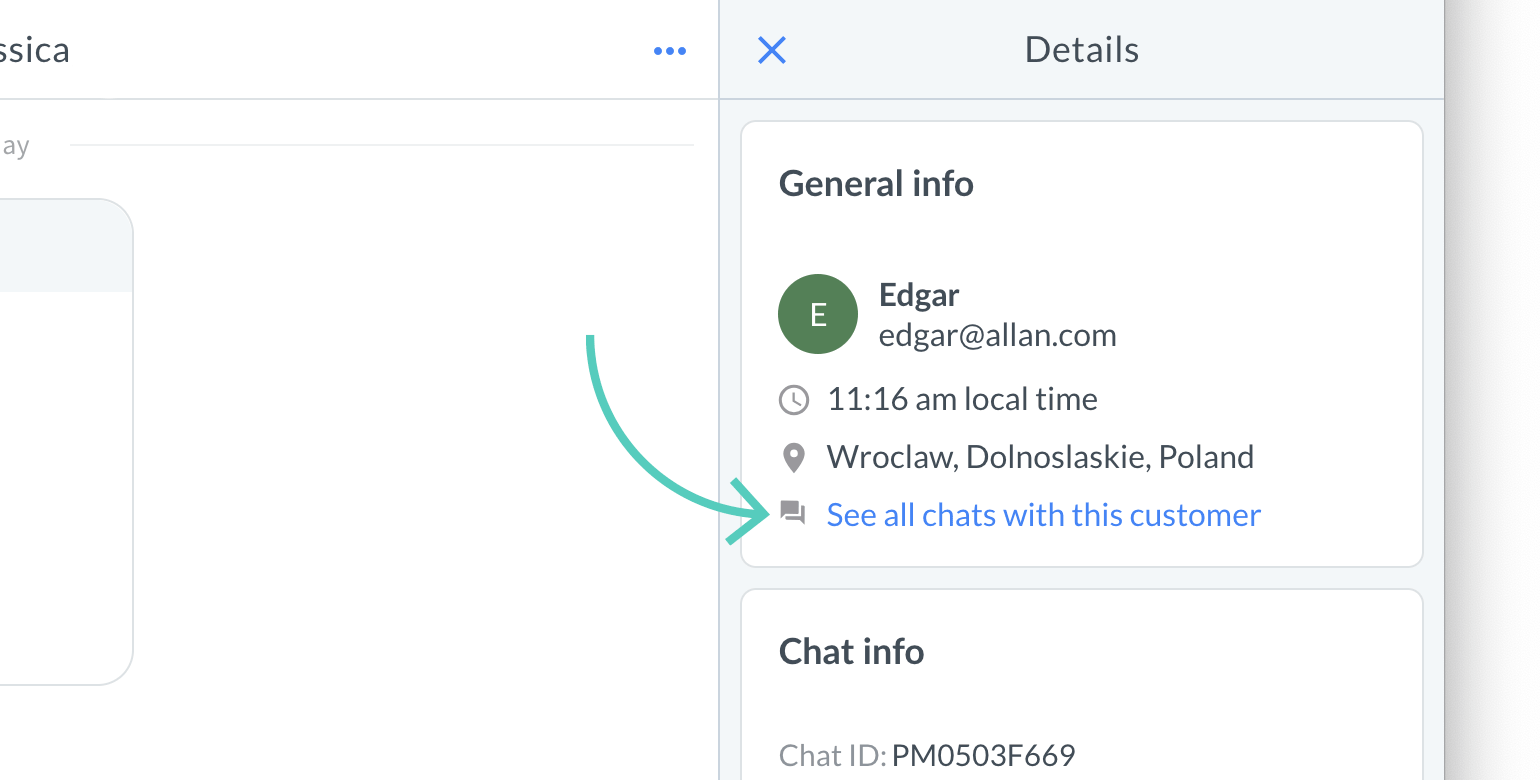
Task: Click the chat header name ending 'ssica'
Action: click(x=34, y=50)
